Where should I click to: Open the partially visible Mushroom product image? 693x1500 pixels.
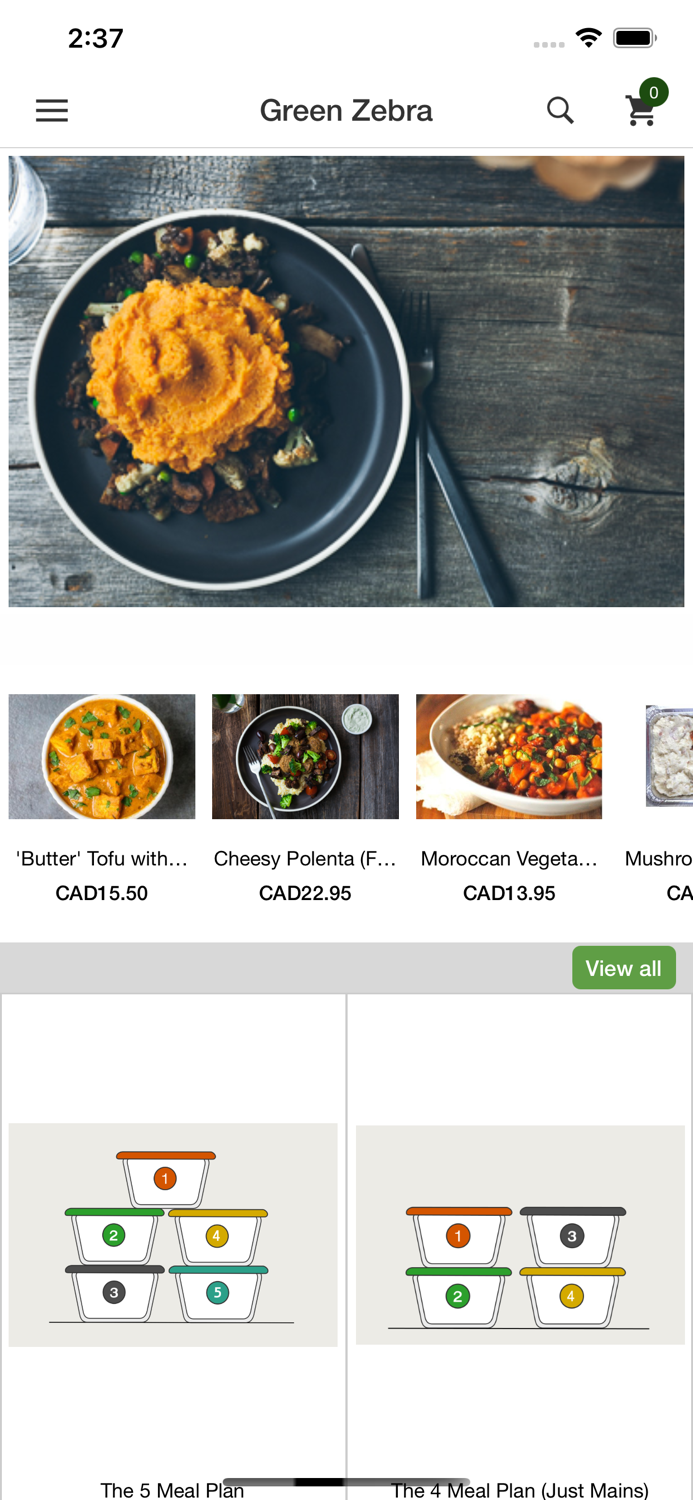coord(670,757)
